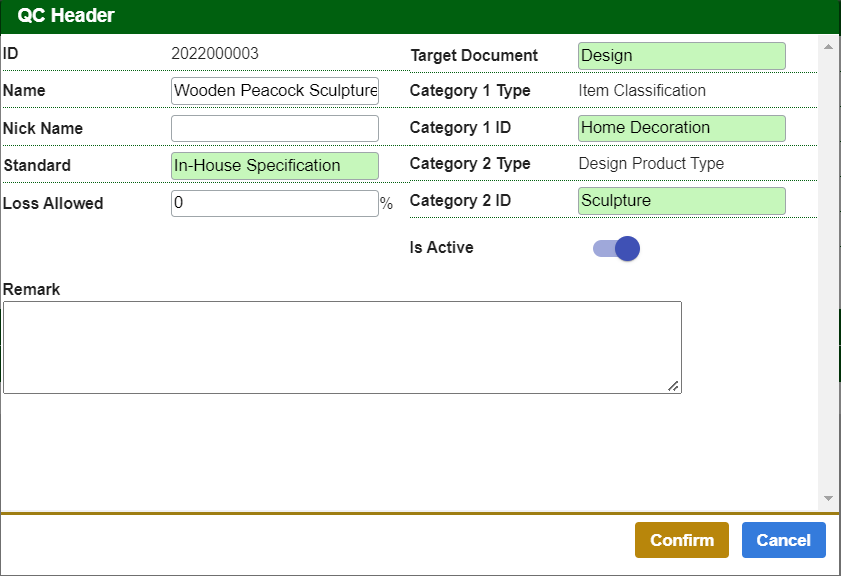
Task: Click the Remark resize handle
Action: [674, 387]
